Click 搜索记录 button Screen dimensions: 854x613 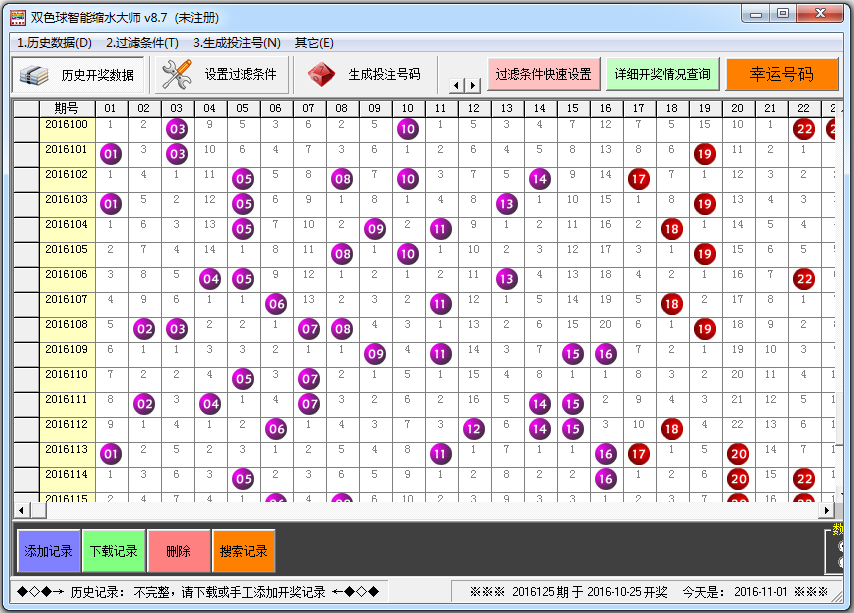tap(243, 551)
